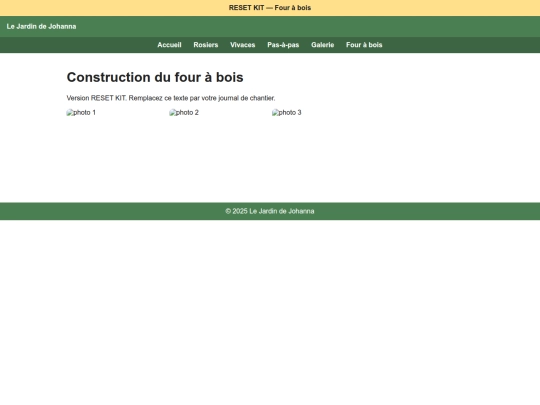540x405 pixels.
Task: Click the Construction du four à bois heading
Action: [155, 77]
